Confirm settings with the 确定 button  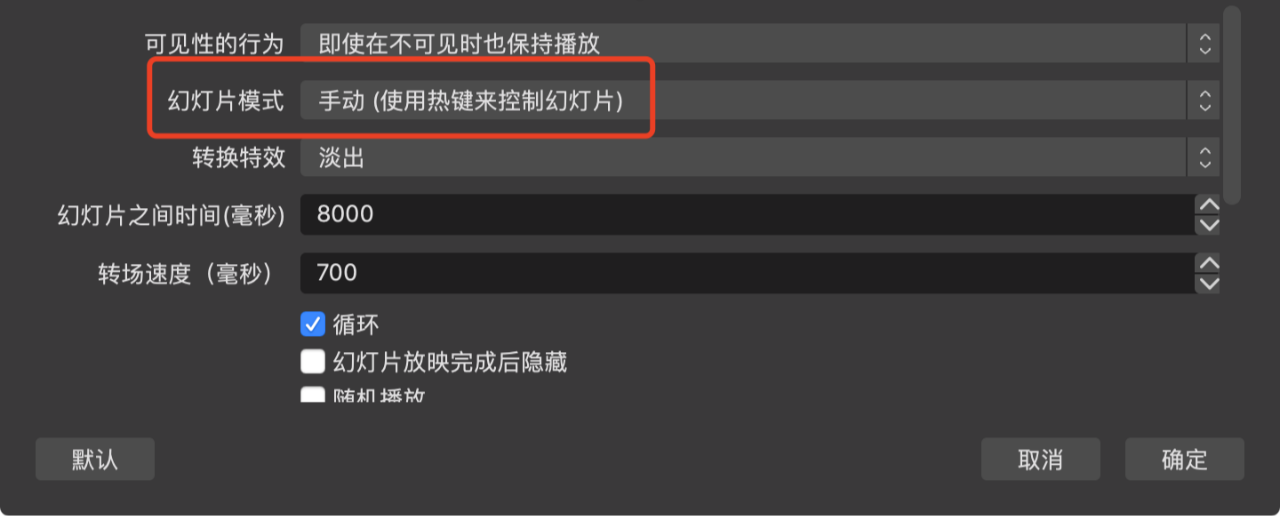(x=1184, y=459)
